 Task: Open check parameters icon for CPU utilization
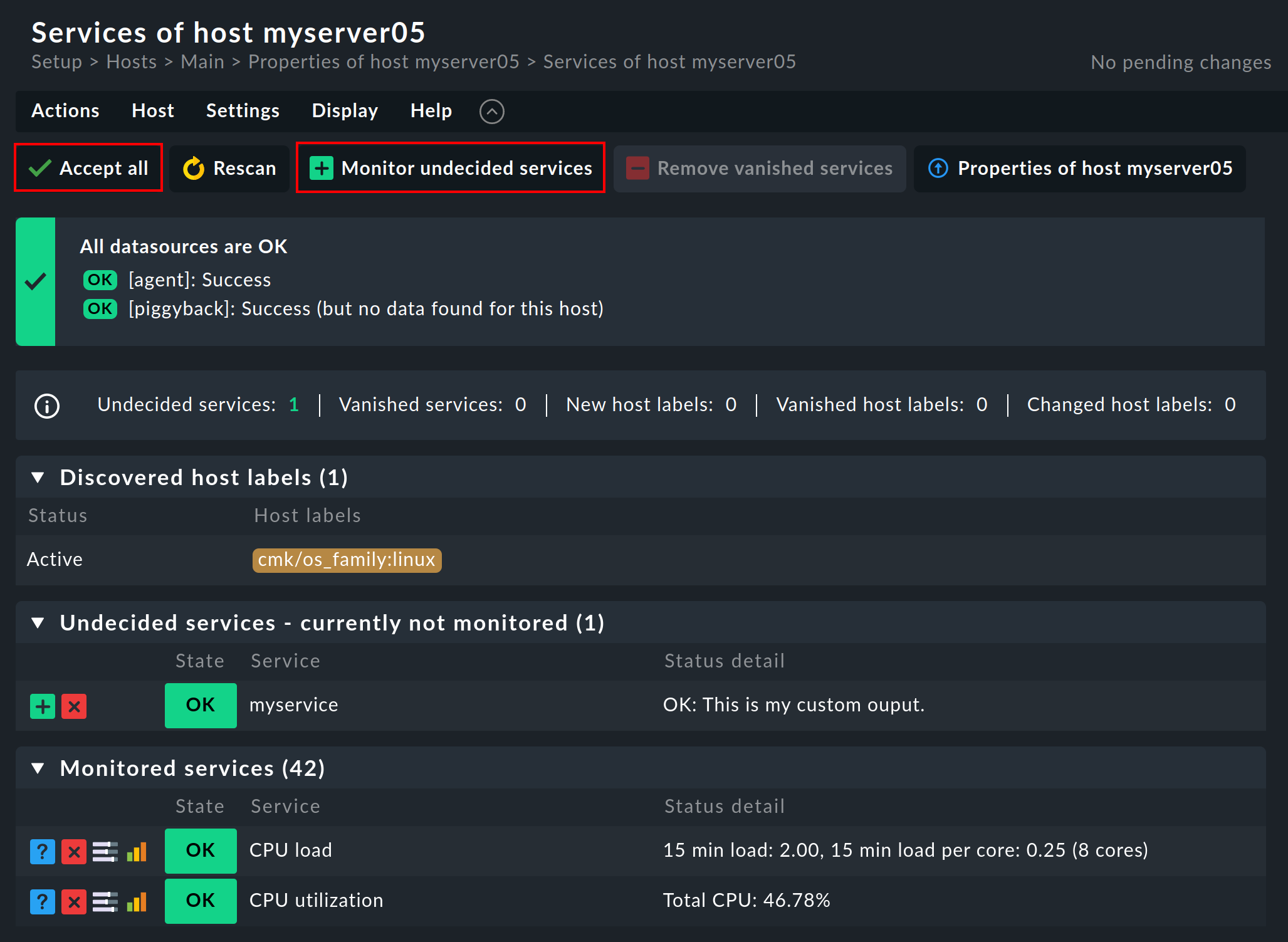(105, 902)
